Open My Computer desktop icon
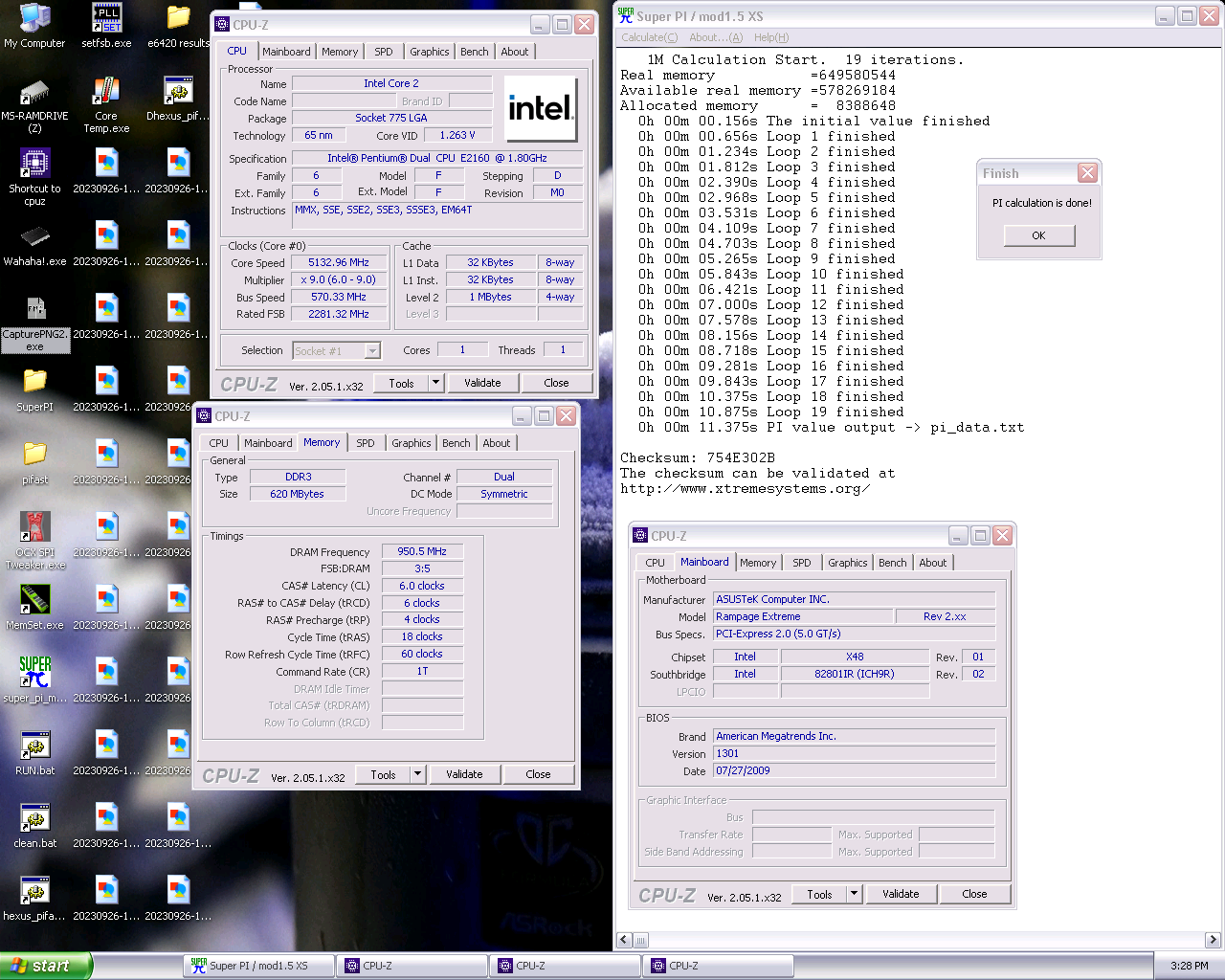The width and height of the screenshot is (1225, 980). (x=35, y=26)
